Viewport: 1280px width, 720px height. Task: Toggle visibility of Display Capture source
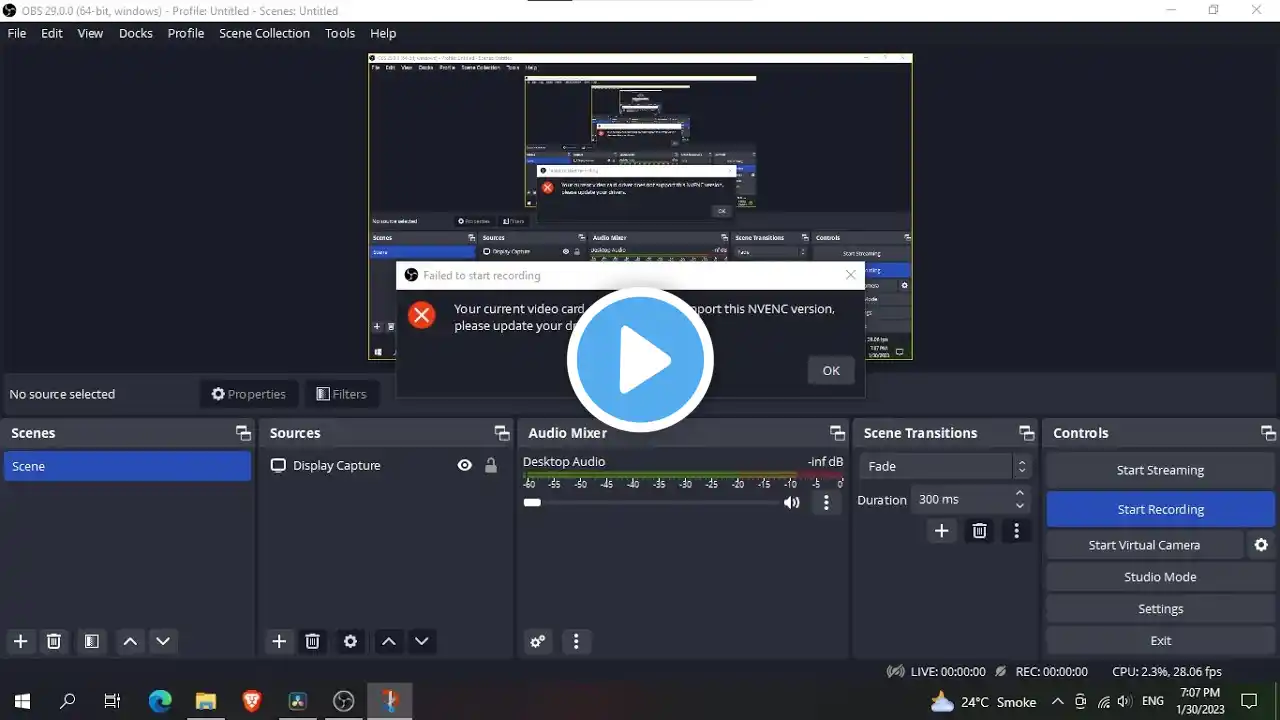point(464,465)
